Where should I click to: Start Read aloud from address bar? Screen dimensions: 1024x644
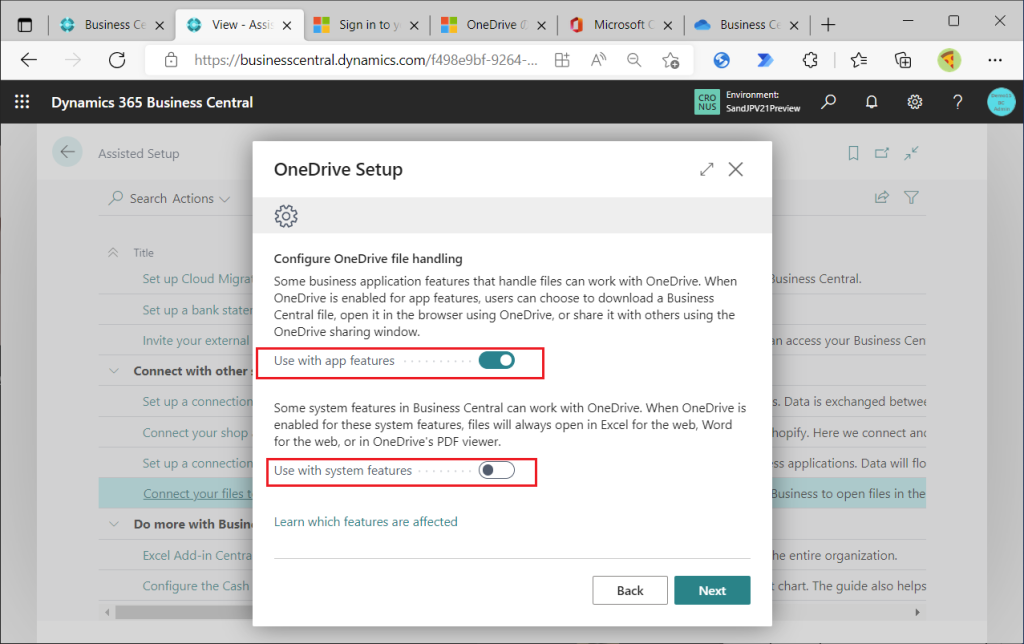point(598,60)
